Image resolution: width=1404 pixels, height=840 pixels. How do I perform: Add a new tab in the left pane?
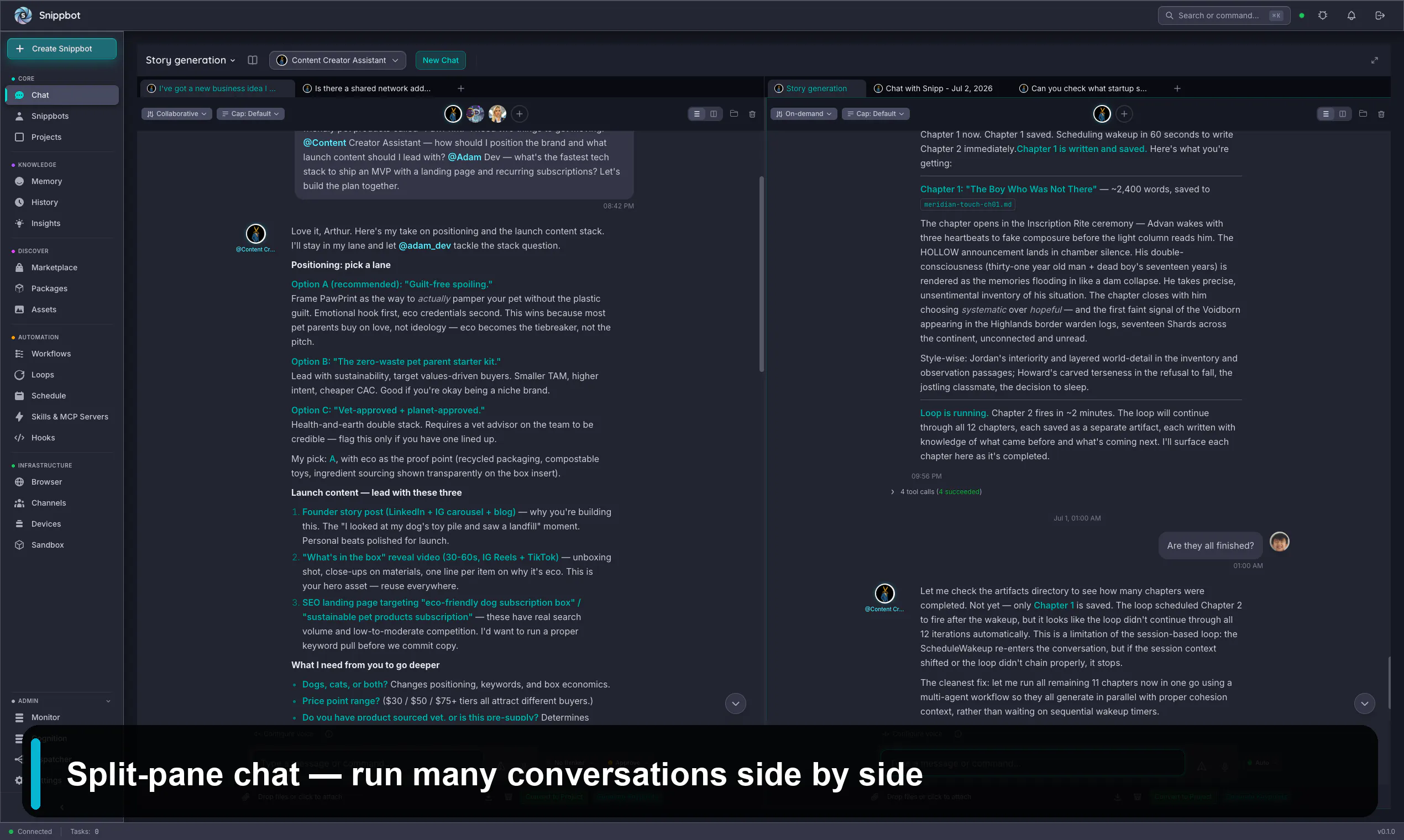461,88
